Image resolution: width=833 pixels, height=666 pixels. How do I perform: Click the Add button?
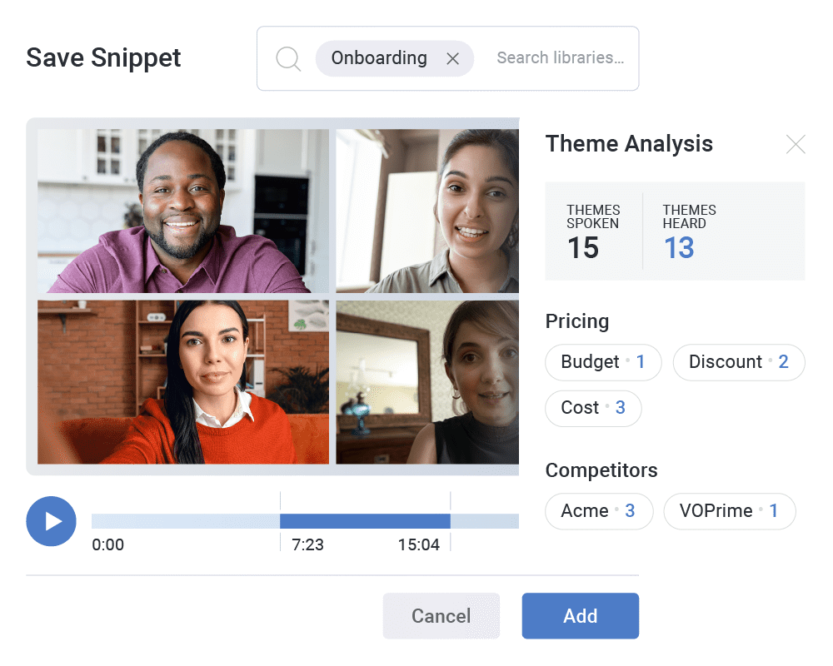[580, 616]
